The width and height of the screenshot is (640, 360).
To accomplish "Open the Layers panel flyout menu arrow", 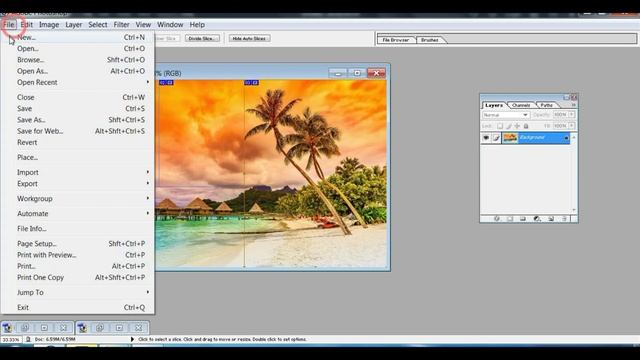I will click(x=573, y=105).
